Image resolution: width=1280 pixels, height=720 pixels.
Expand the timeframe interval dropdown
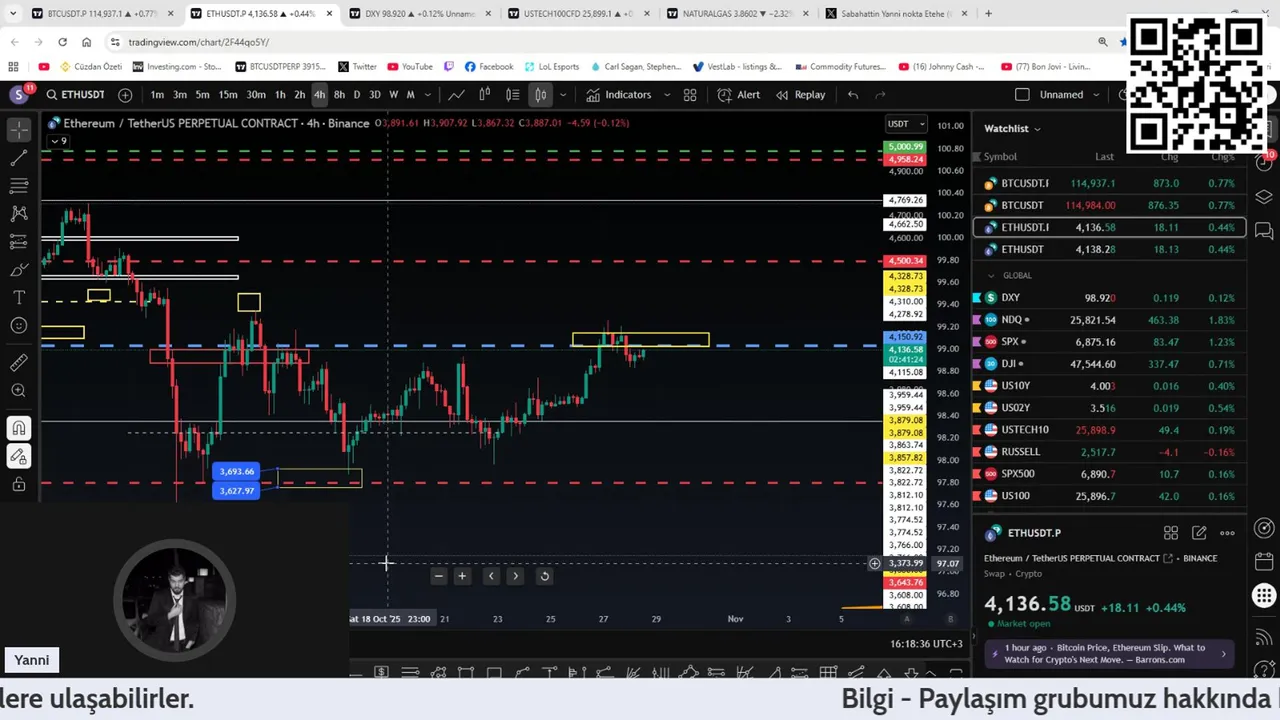coord(428,95)
